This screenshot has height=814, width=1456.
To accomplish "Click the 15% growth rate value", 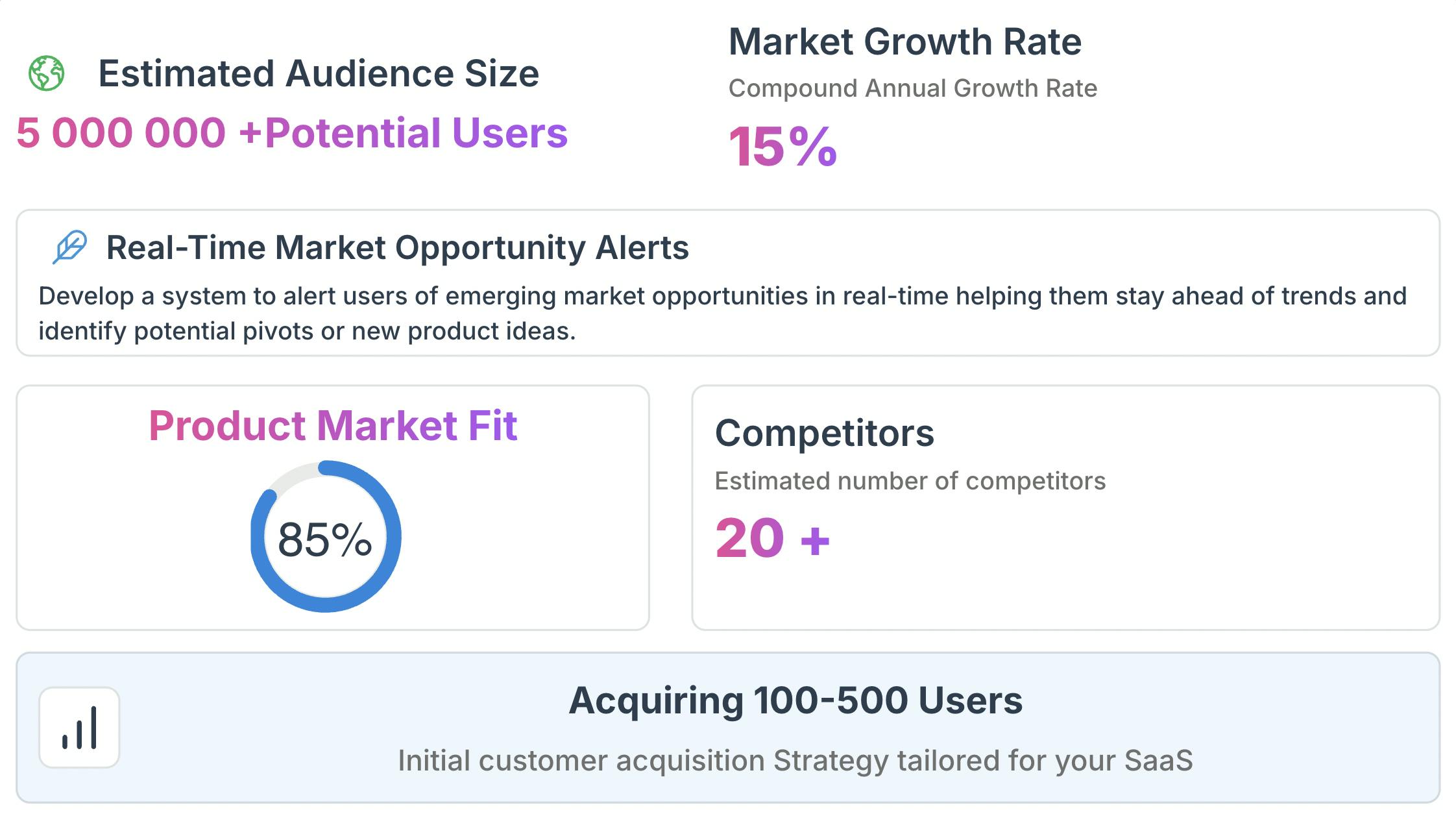I will (783, 147).
